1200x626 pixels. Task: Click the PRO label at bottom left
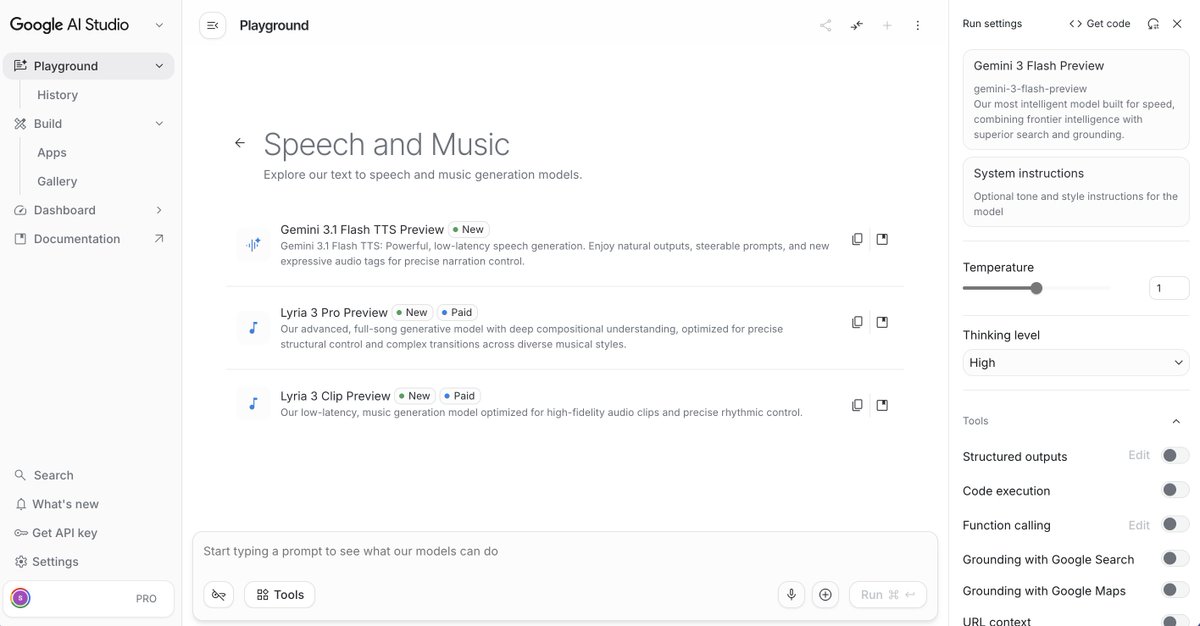(x=146, y=598)
